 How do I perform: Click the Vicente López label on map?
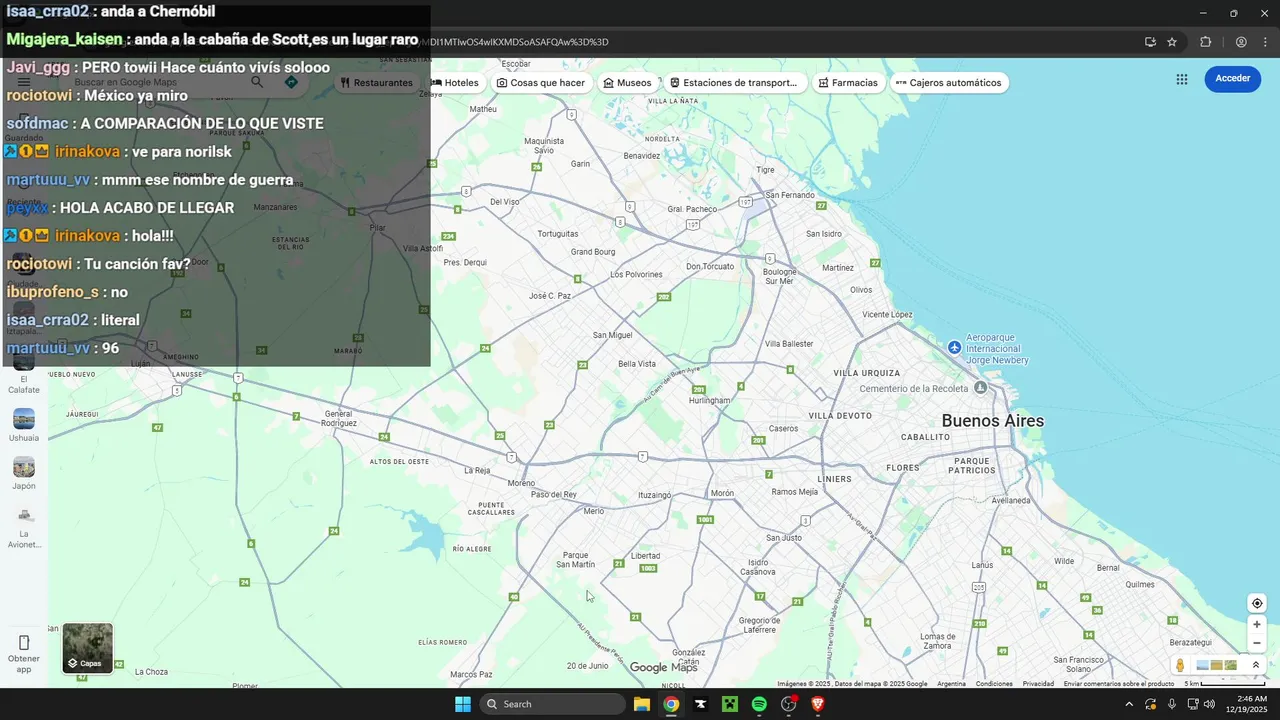[887, 314]
